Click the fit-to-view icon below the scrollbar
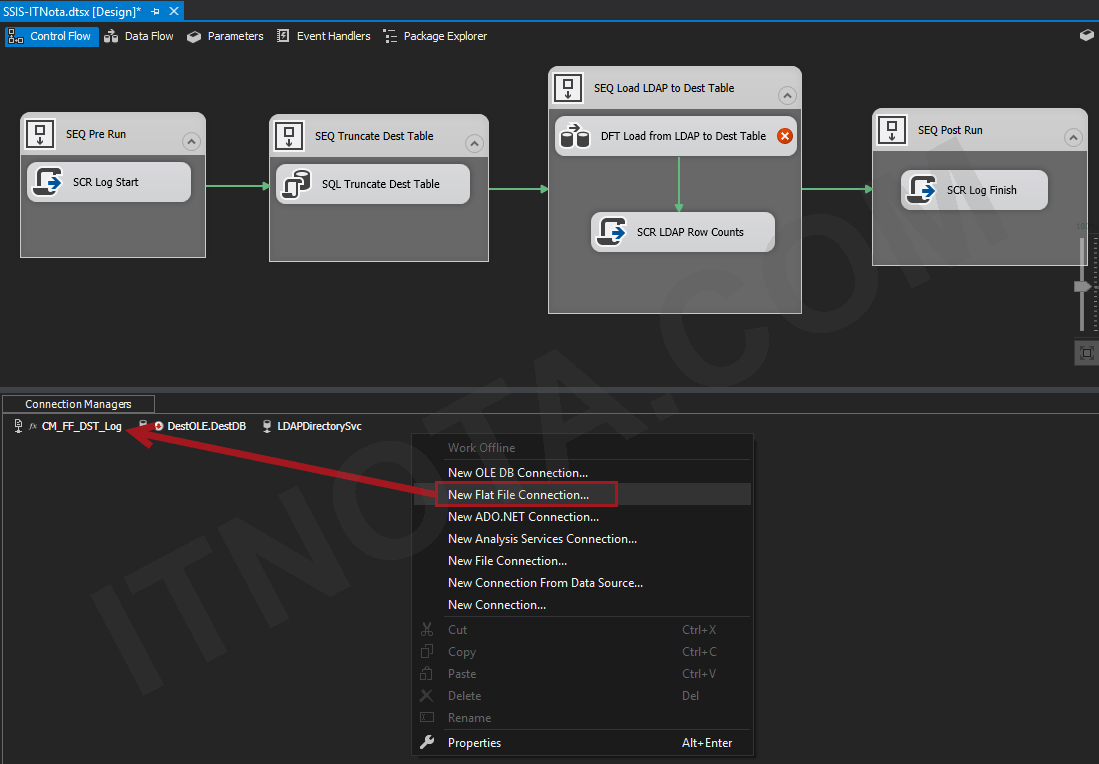 pos(1086,352)
